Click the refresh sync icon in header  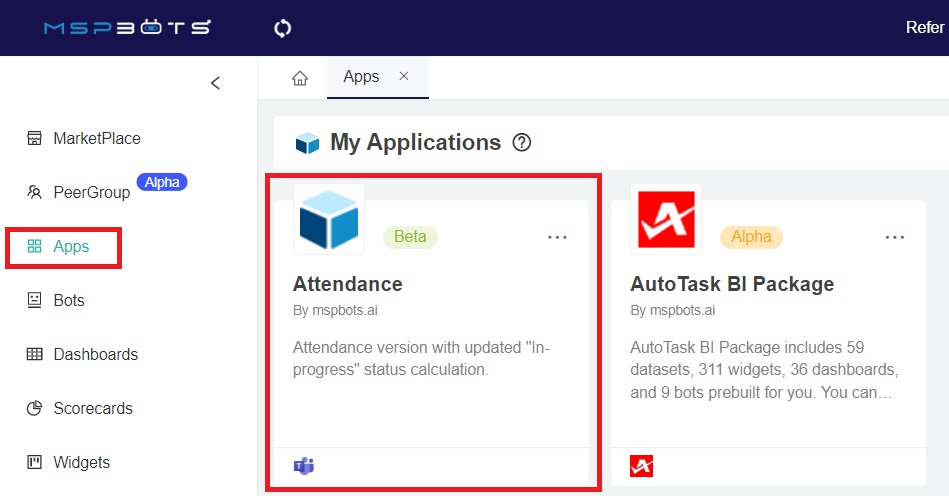pos(283,28)
